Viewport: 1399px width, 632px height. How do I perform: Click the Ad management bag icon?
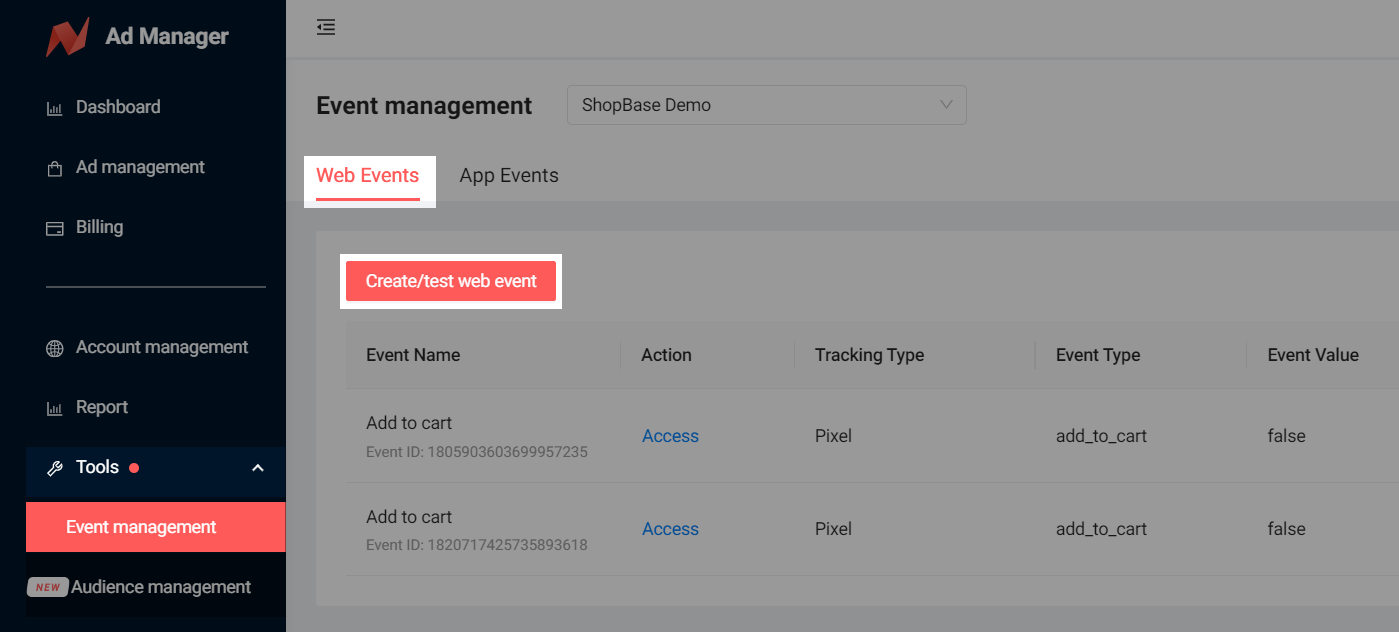(x=54, y=168)
